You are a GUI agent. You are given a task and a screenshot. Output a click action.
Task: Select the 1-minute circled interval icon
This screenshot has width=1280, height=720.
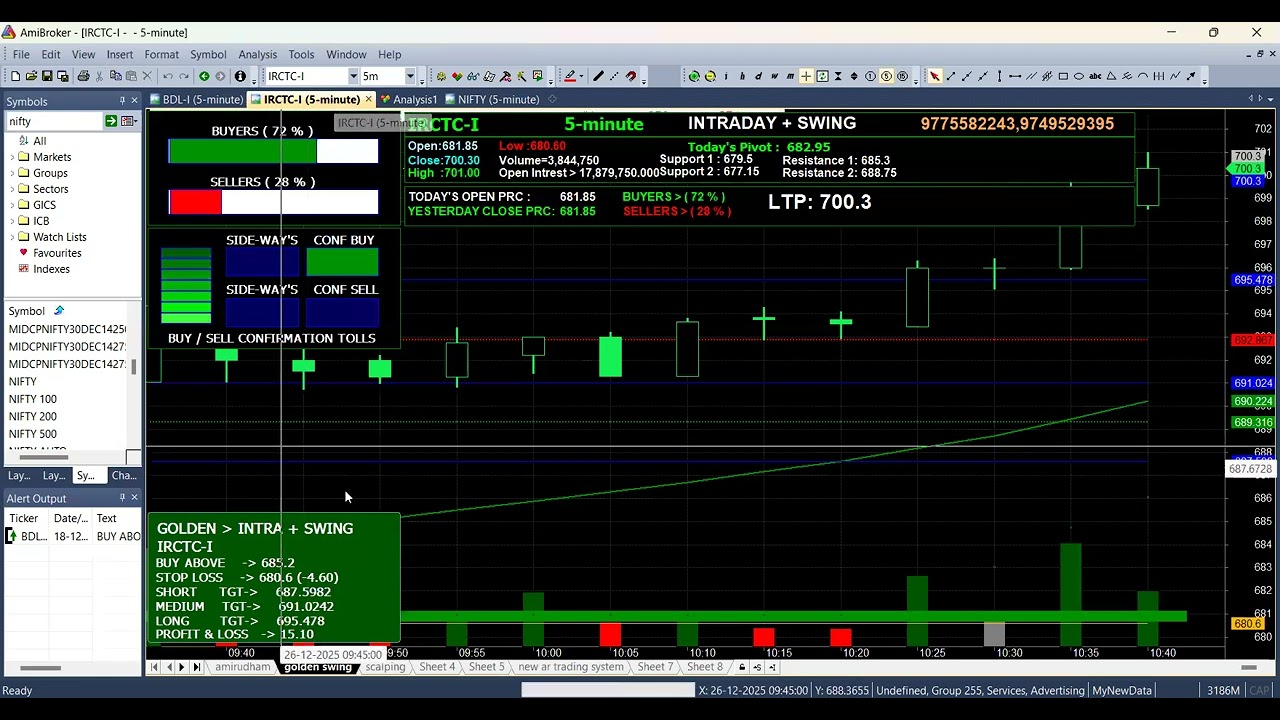coord(870,76)
